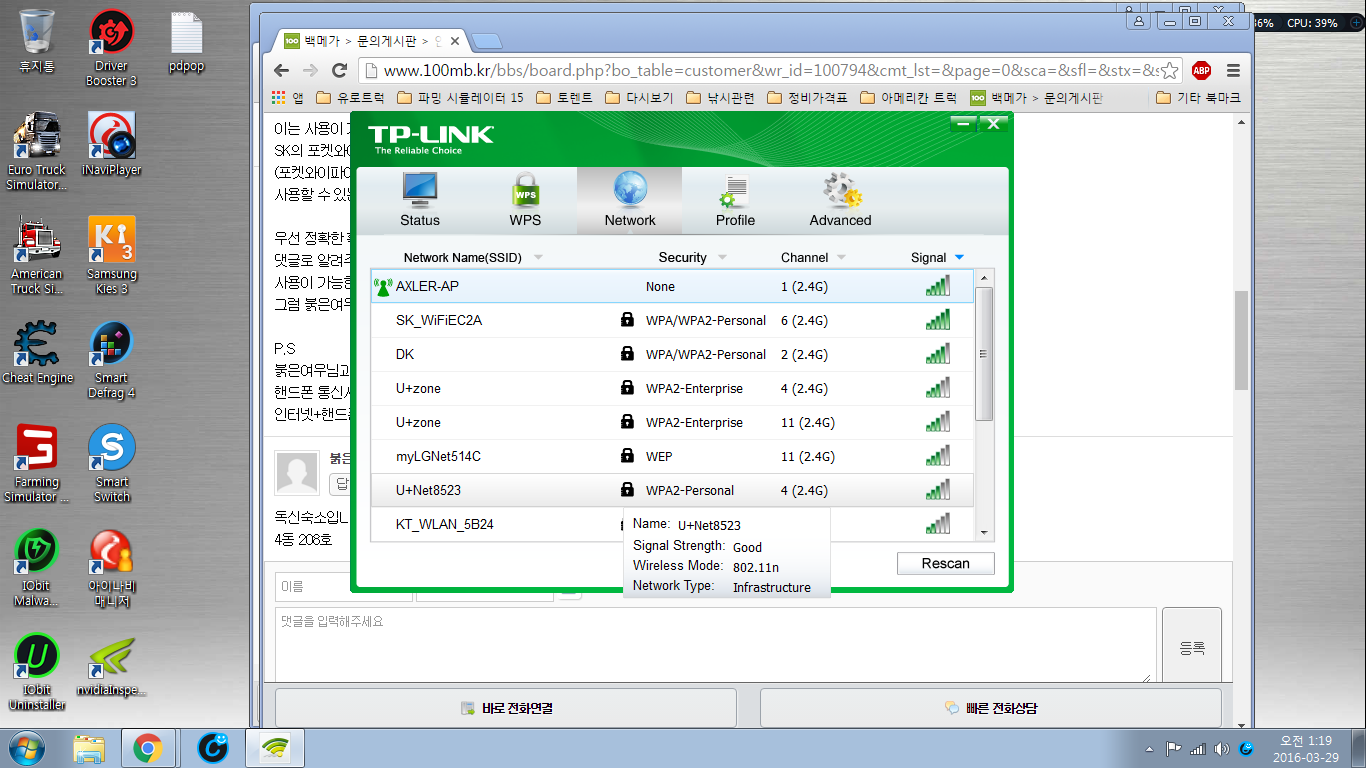Click the 바로 전화연결 button
Screen dimensions: 1366x768
click(x=506, y=708)
